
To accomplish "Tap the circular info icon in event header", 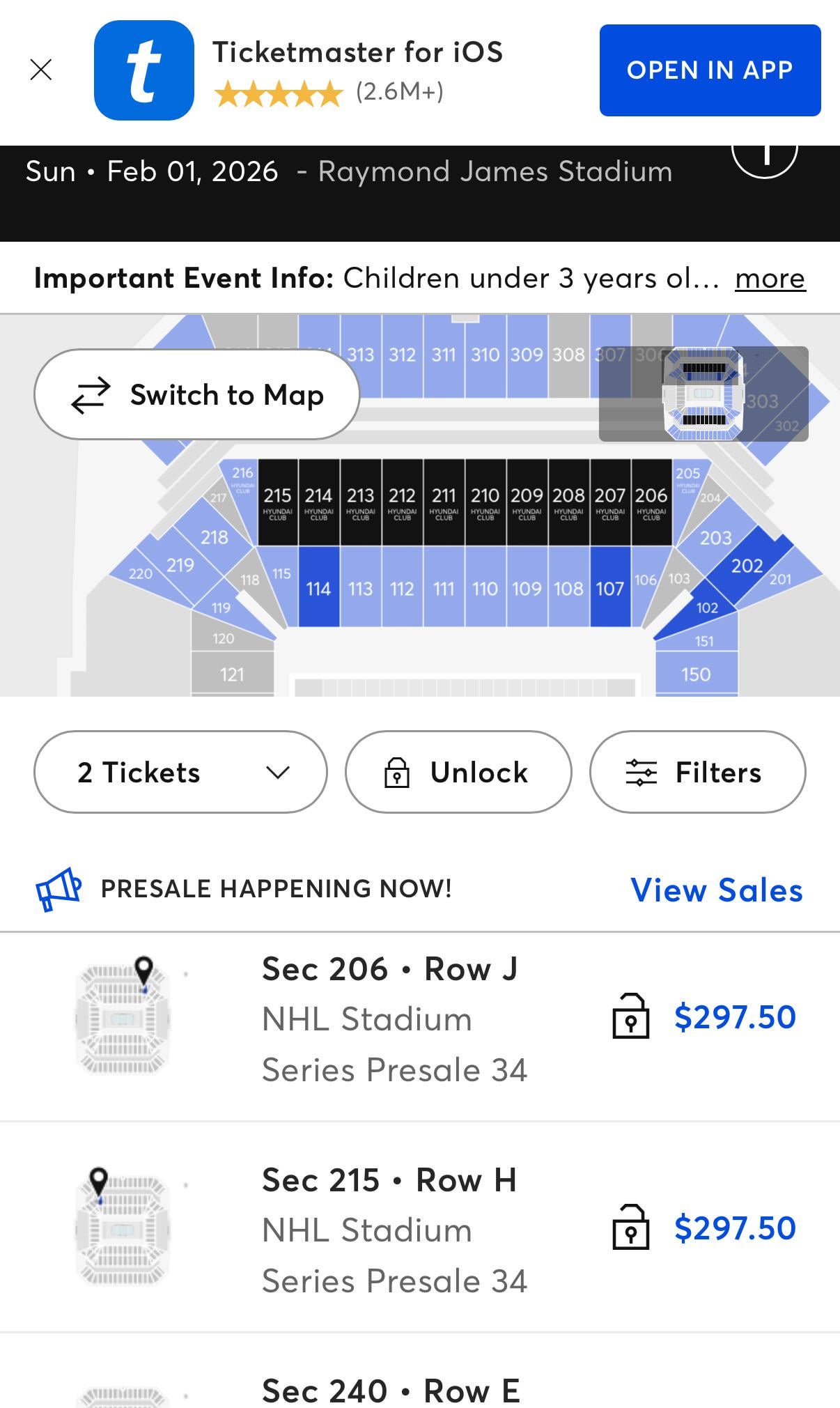I will point(764,157).
